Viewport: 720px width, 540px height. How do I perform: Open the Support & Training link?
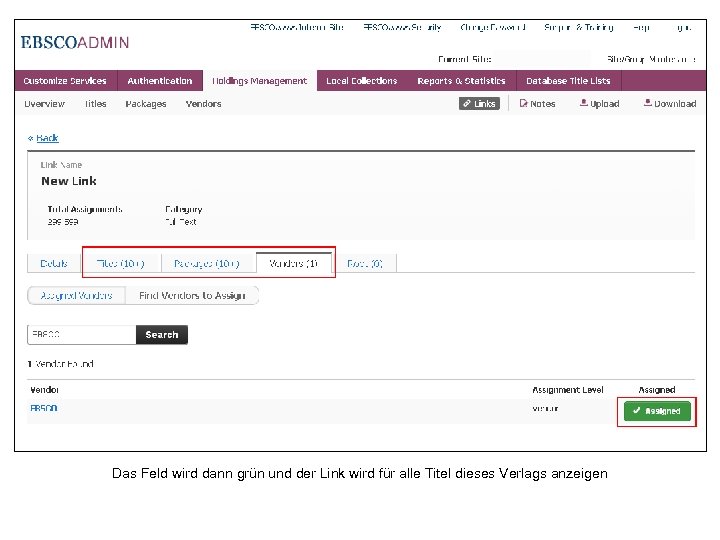click(579, 28)
